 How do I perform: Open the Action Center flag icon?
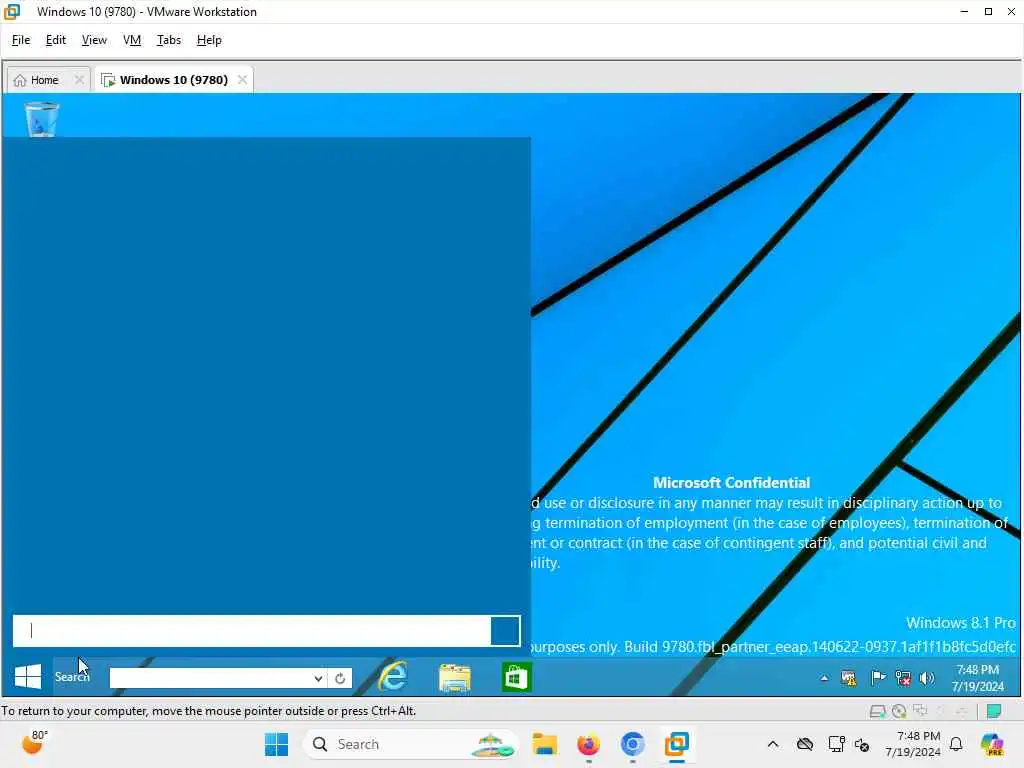[x=878, y=679]
